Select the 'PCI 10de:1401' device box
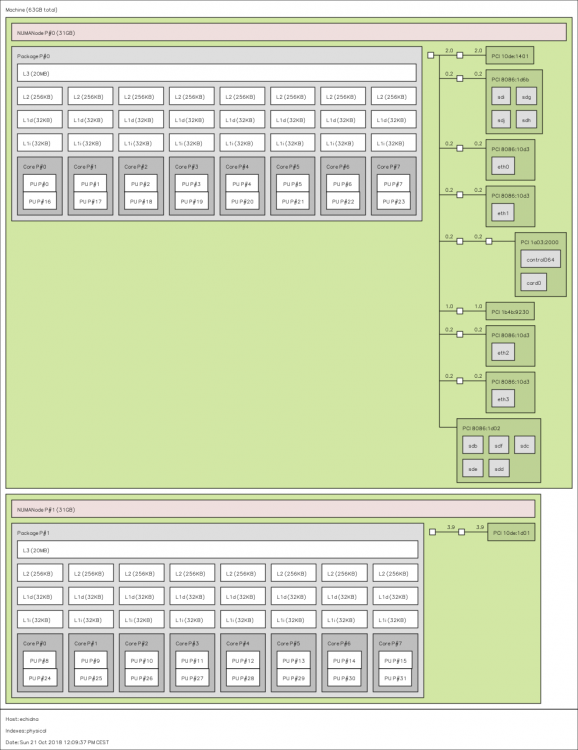 pos(510,55)
